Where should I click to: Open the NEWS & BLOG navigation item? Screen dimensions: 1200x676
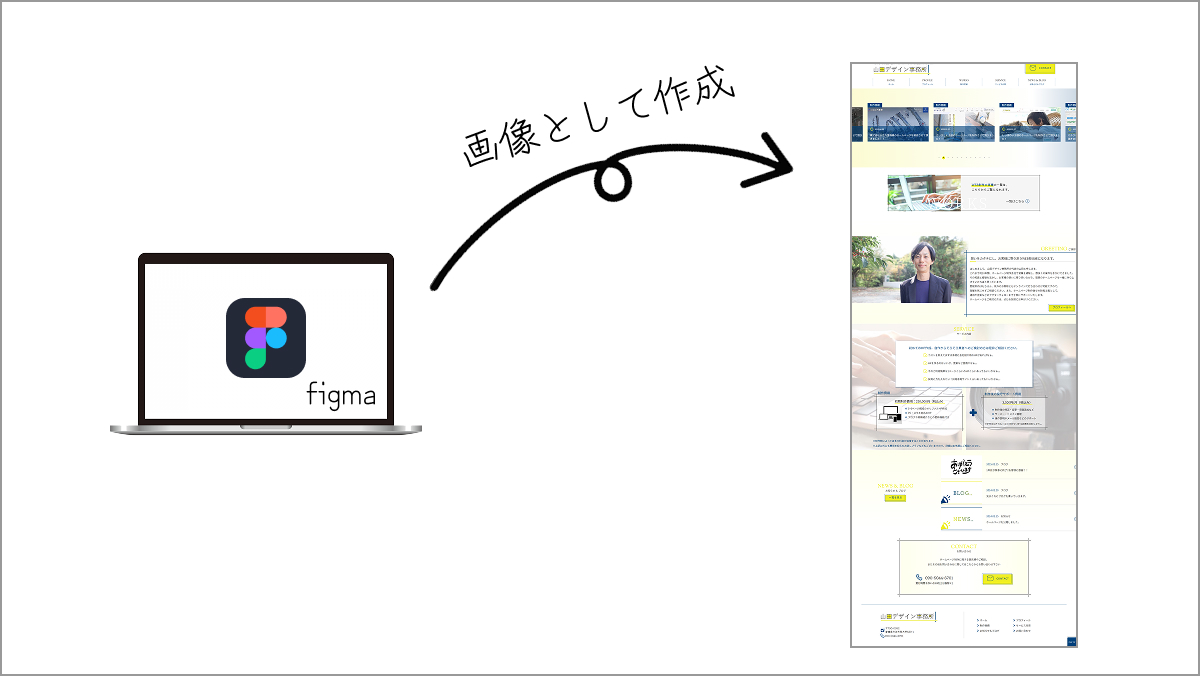pyautogui.click(x=1037, y=82)
